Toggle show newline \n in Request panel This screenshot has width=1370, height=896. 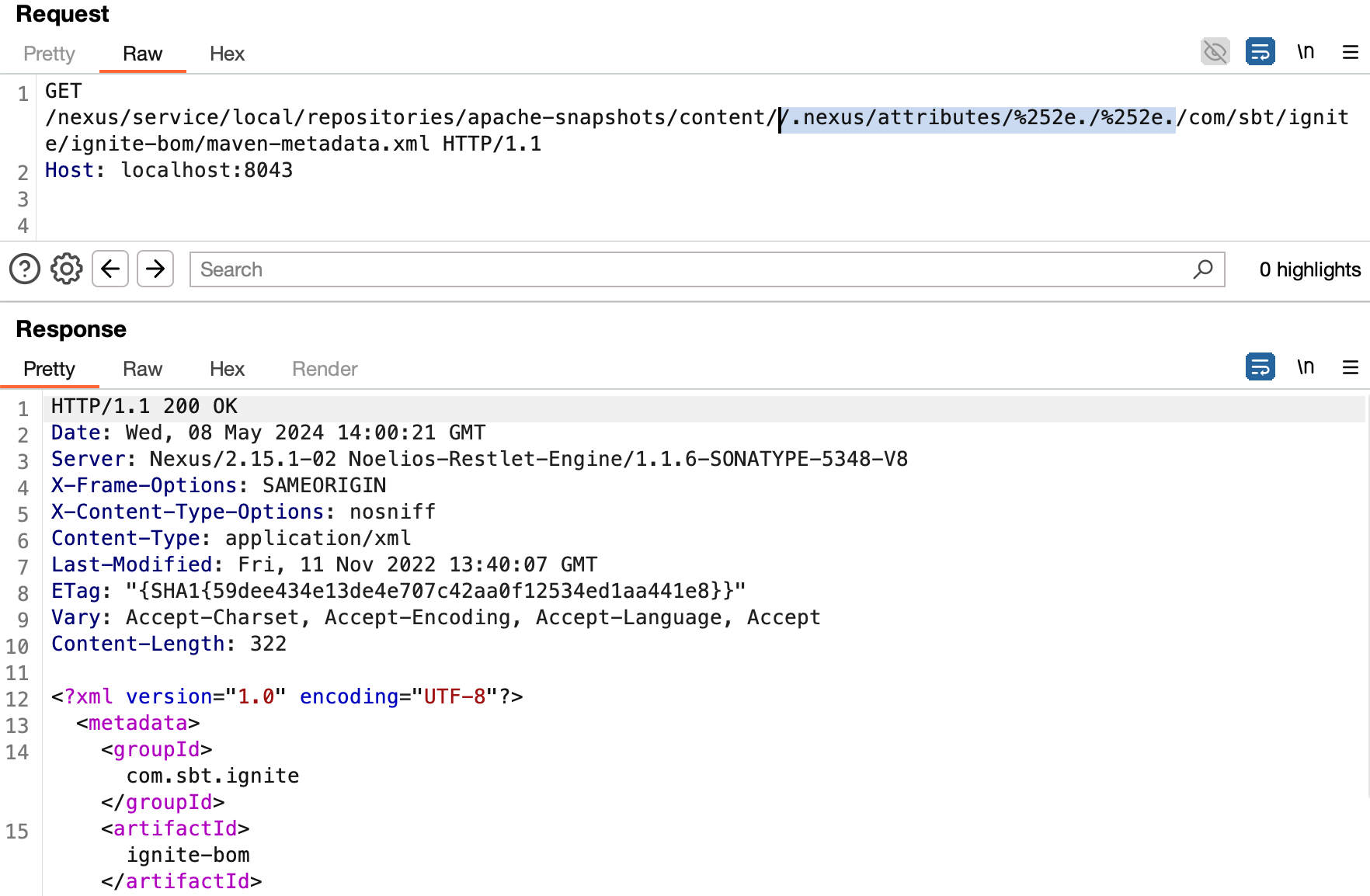tap(1306, 52)
